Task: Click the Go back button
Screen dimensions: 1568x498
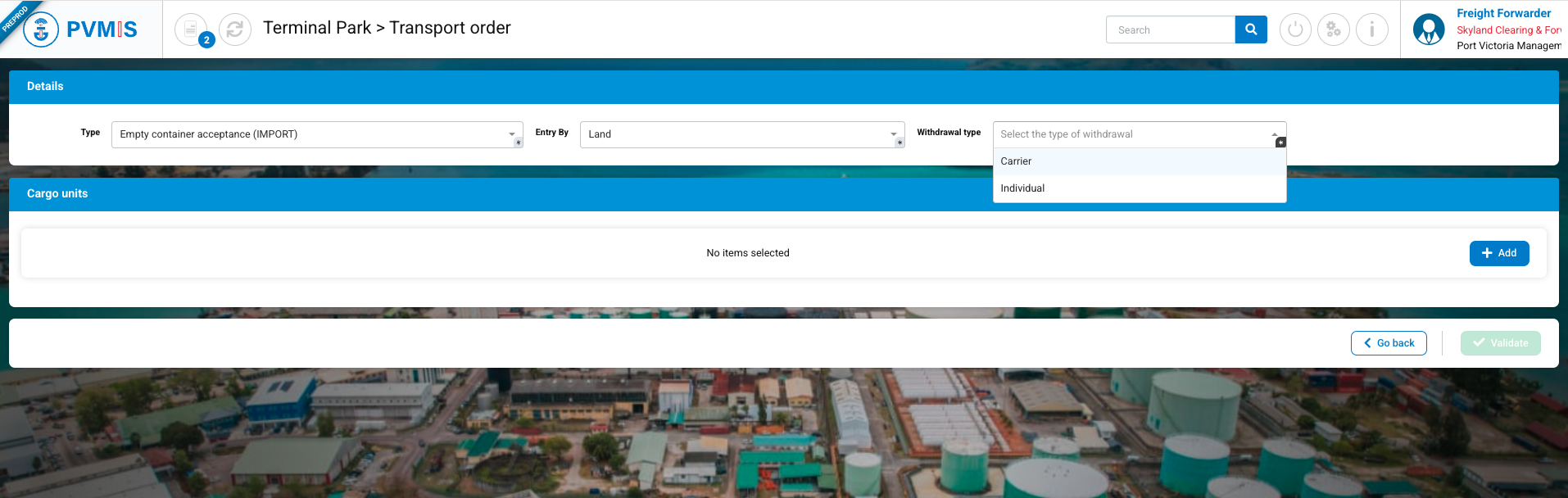Action: point(1389,343)
